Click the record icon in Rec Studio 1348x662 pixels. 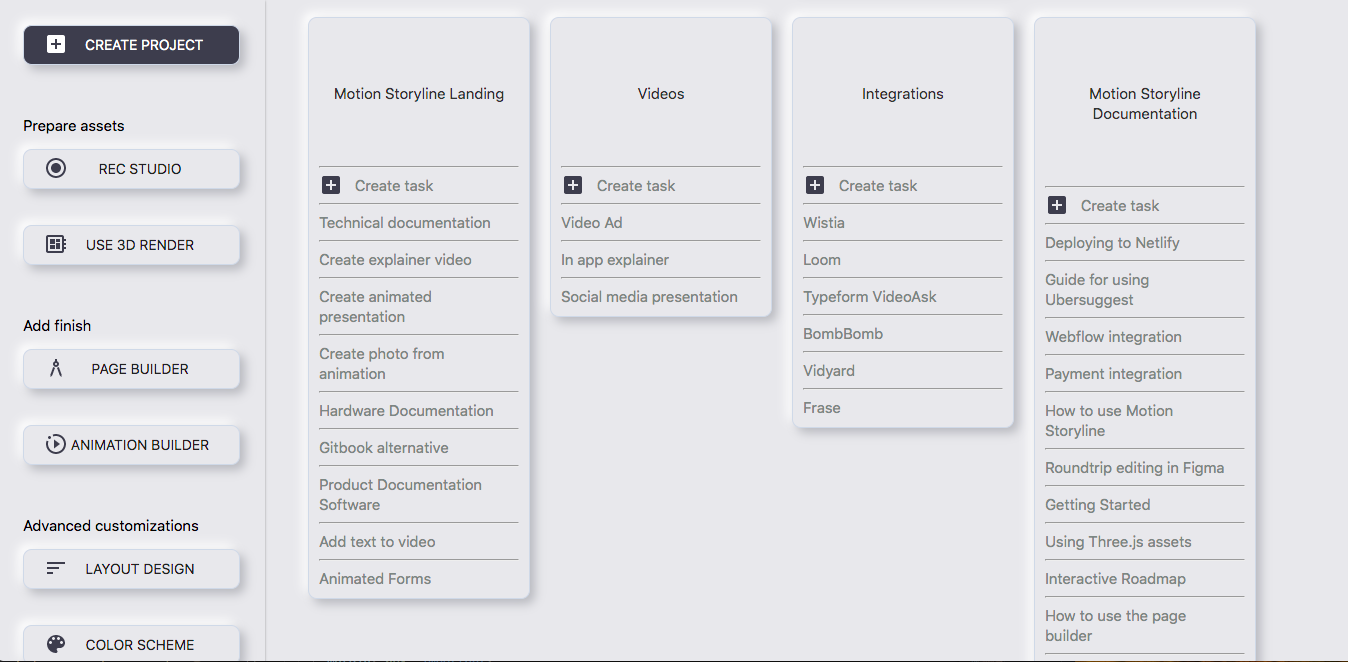pyautogui.click(x=56, y=169)
